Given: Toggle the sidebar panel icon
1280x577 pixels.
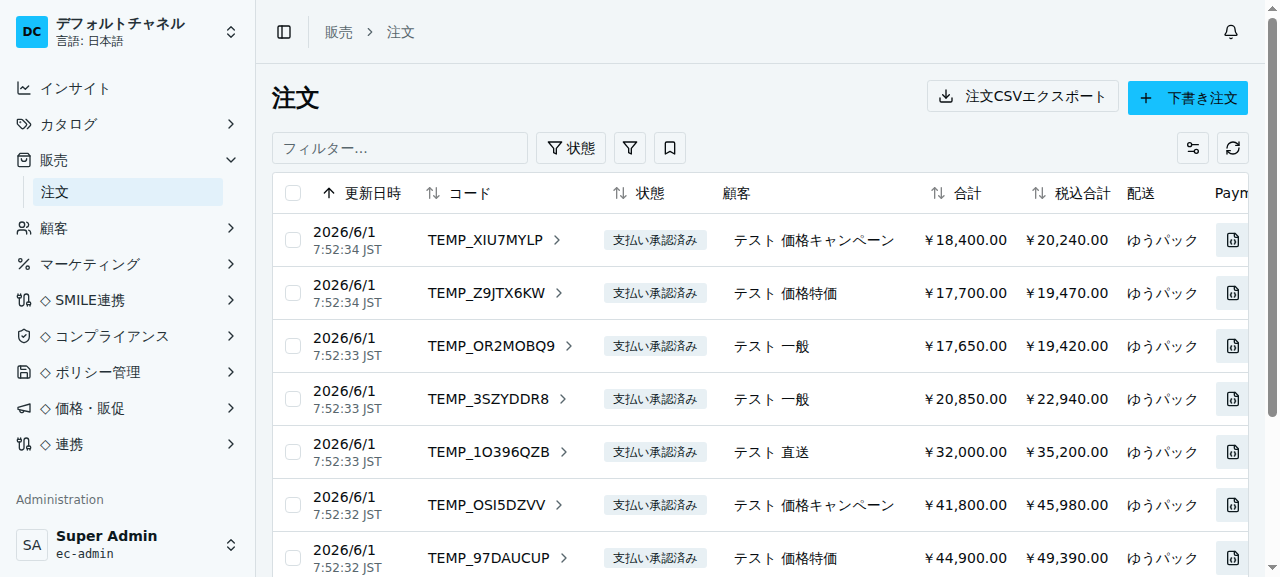Looking at the screenshot, I should pyautogui.click(x=284, y=32).
